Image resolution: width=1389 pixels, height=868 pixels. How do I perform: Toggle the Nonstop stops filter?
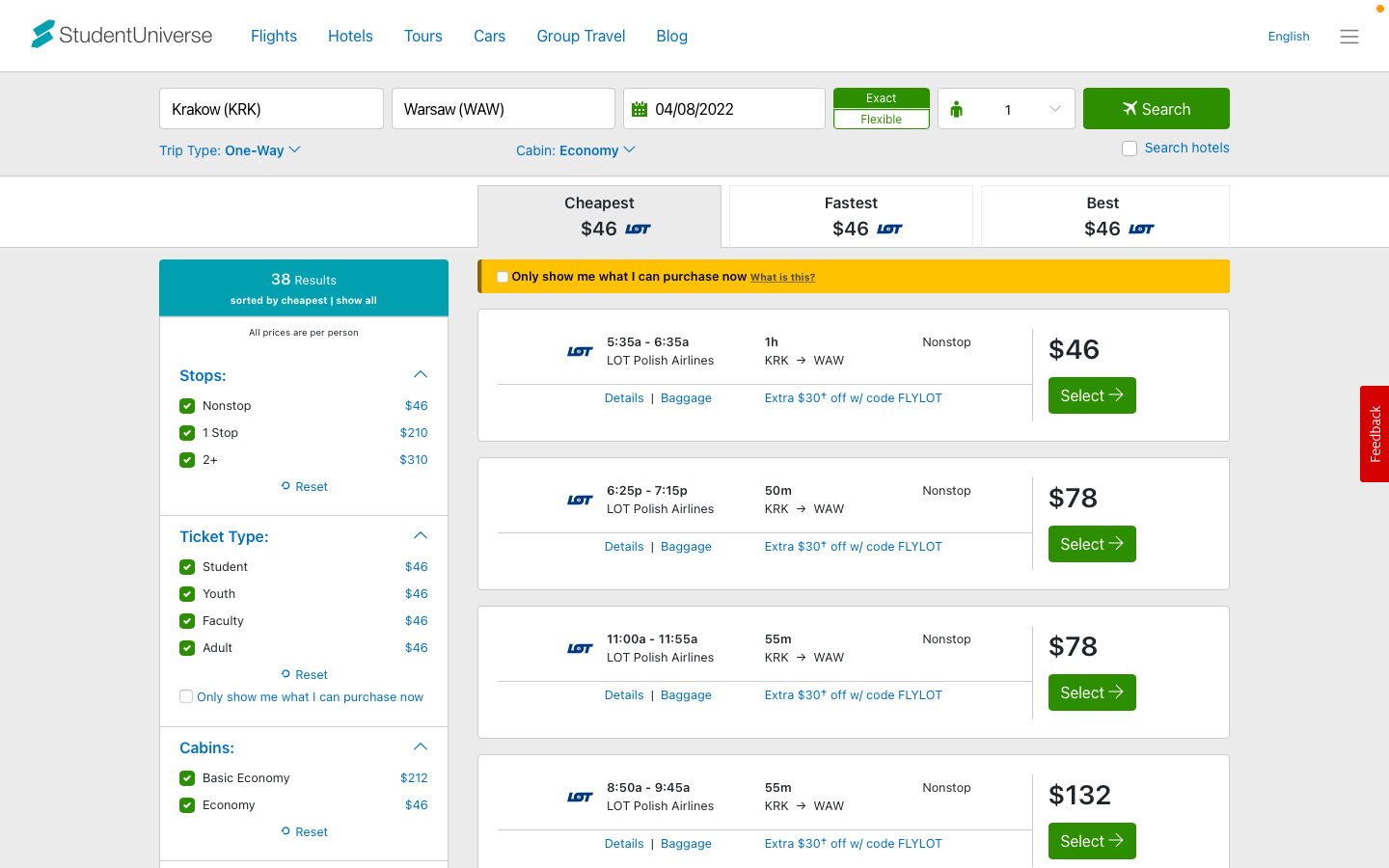[x=187, y=406]
